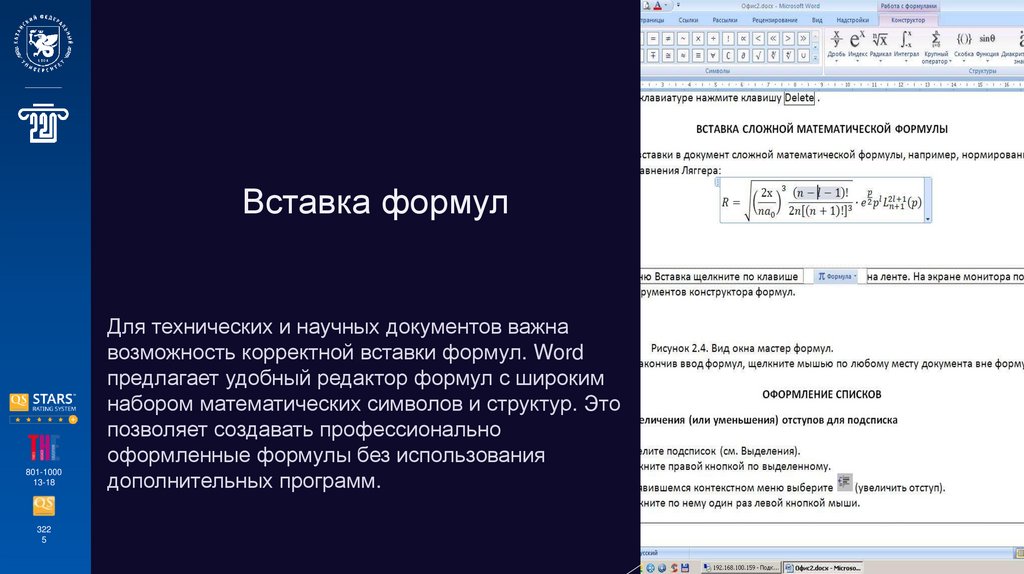Open the Индекс script structure menu

click(x=857, y=46)
